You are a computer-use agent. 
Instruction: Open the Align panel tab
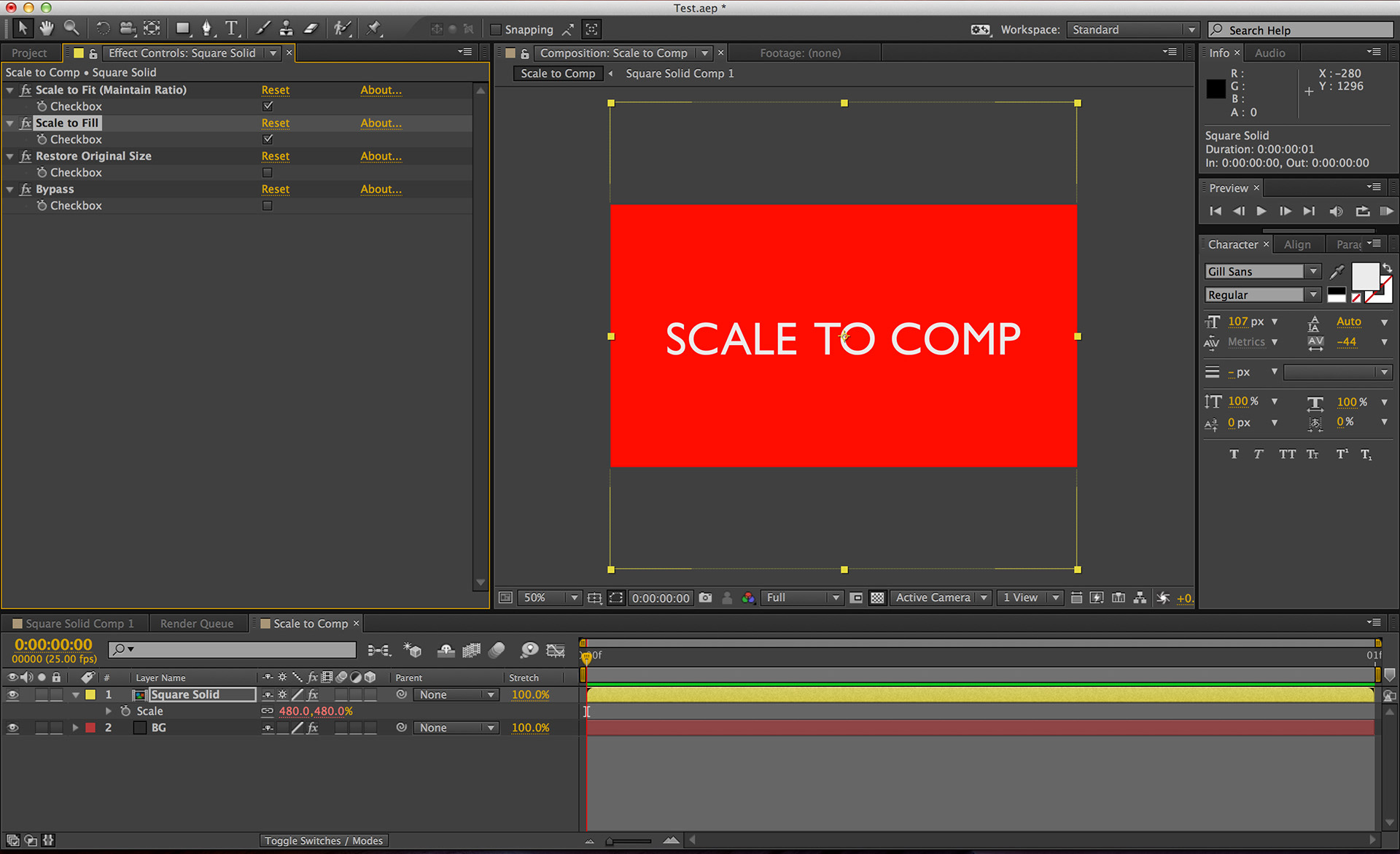coord(1297,244)
